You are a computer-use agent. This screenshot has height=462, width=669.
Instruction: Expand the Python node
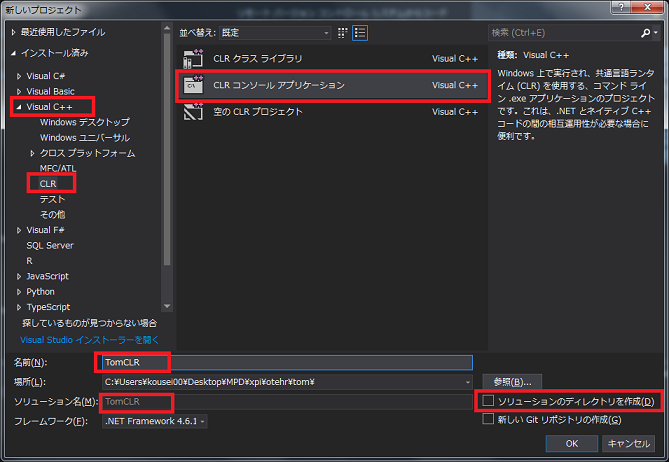pos(19,292)
